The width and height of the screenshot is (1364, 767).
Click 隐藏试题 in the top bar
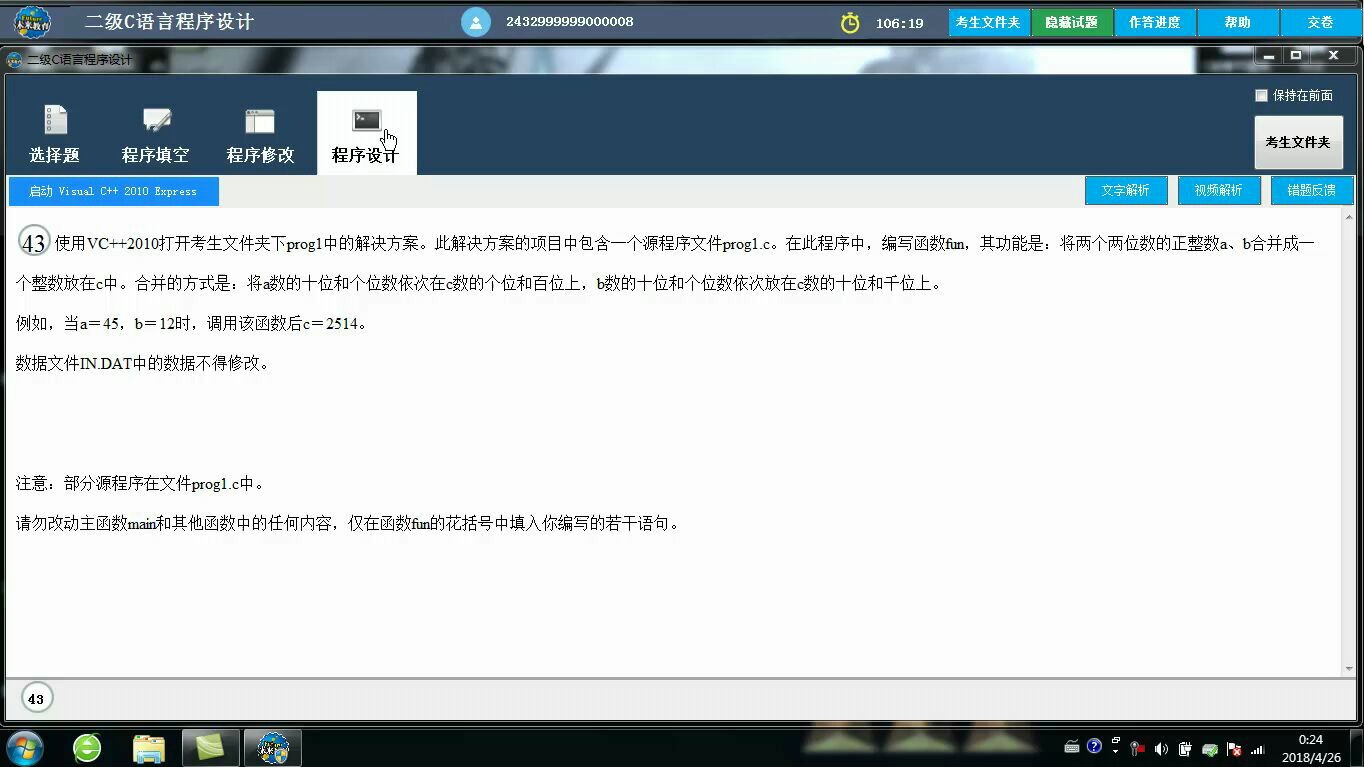[x=1072, y=22]
